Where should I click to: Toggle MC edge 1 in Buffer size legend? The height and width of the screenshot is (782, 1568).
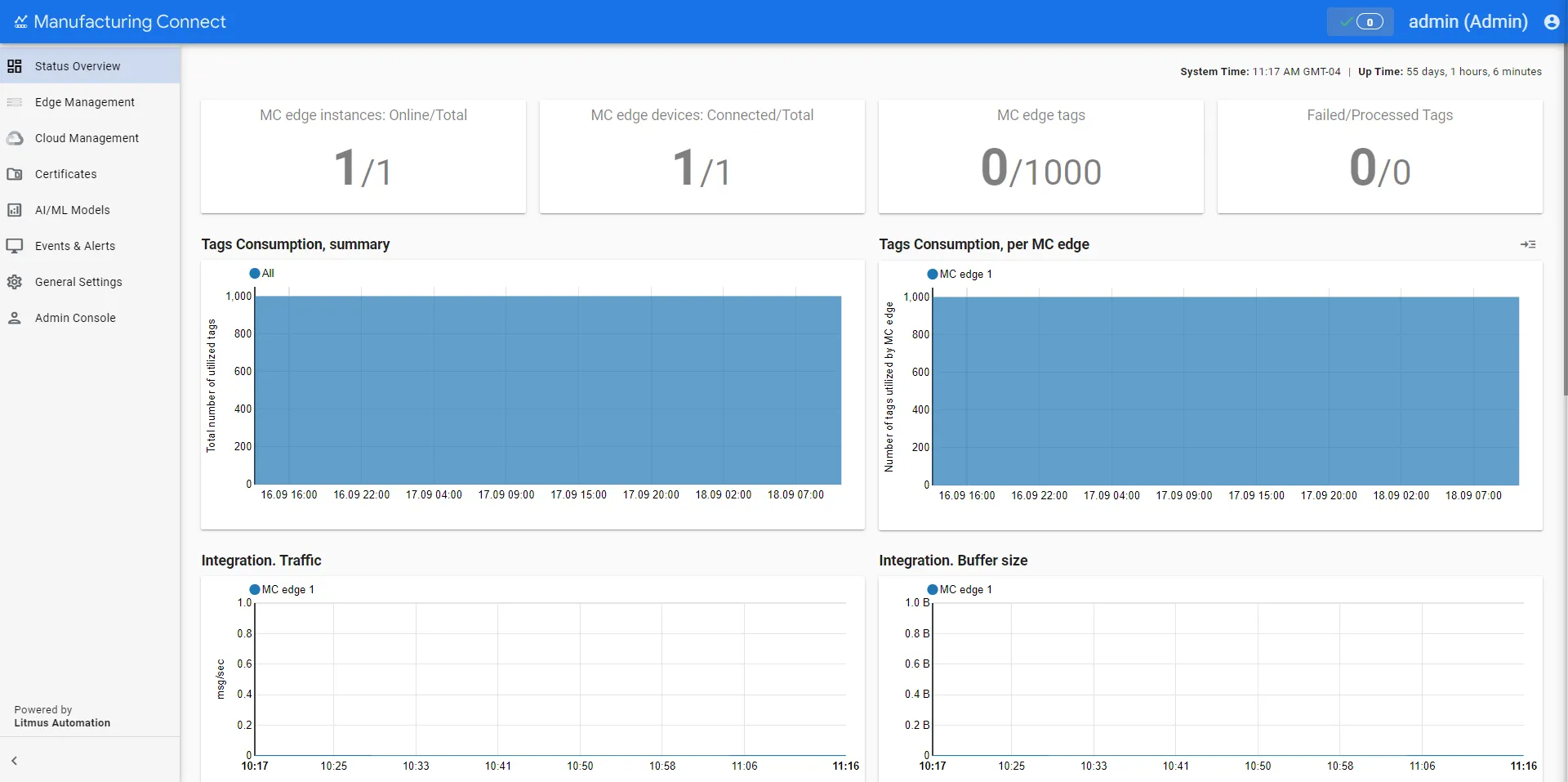[960, 589]
